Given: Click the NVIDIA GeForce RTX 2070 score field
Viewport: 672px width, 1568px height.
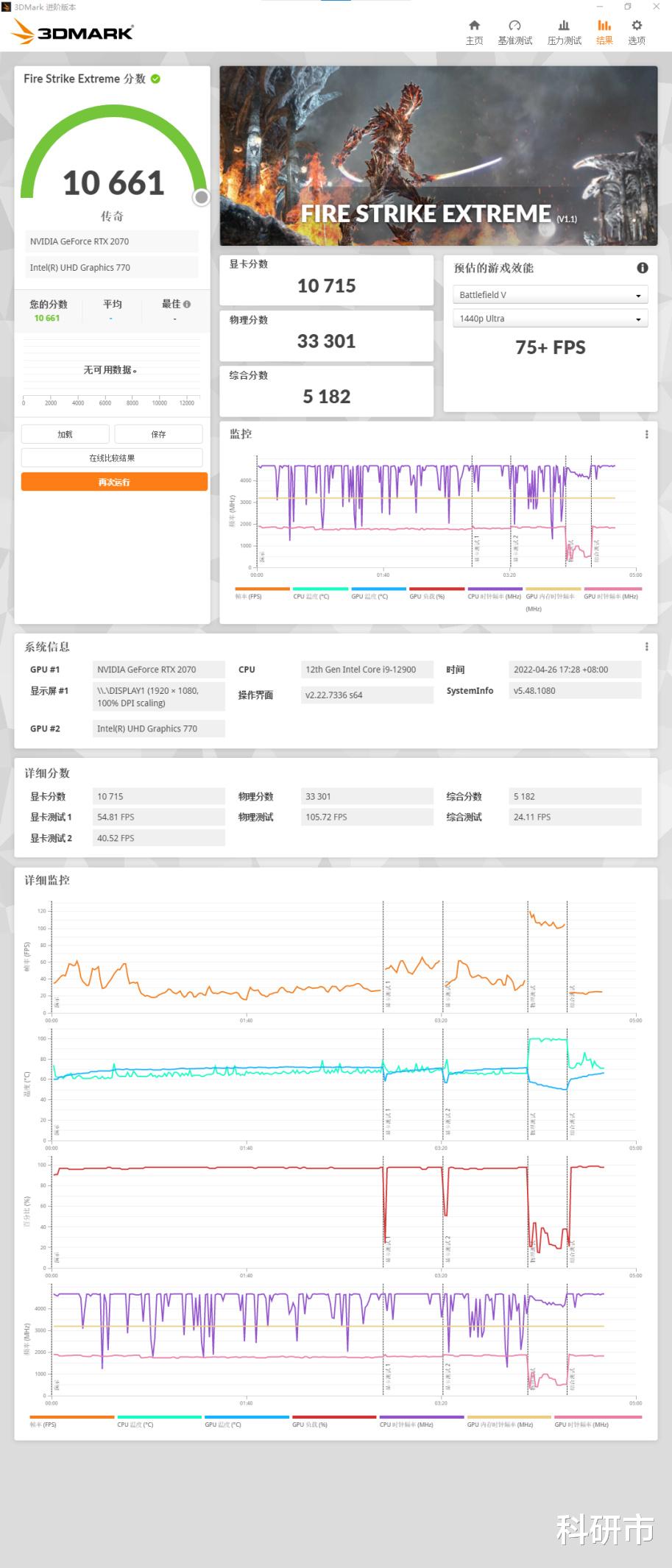Looking at the screenshot, I should (111, 241).
